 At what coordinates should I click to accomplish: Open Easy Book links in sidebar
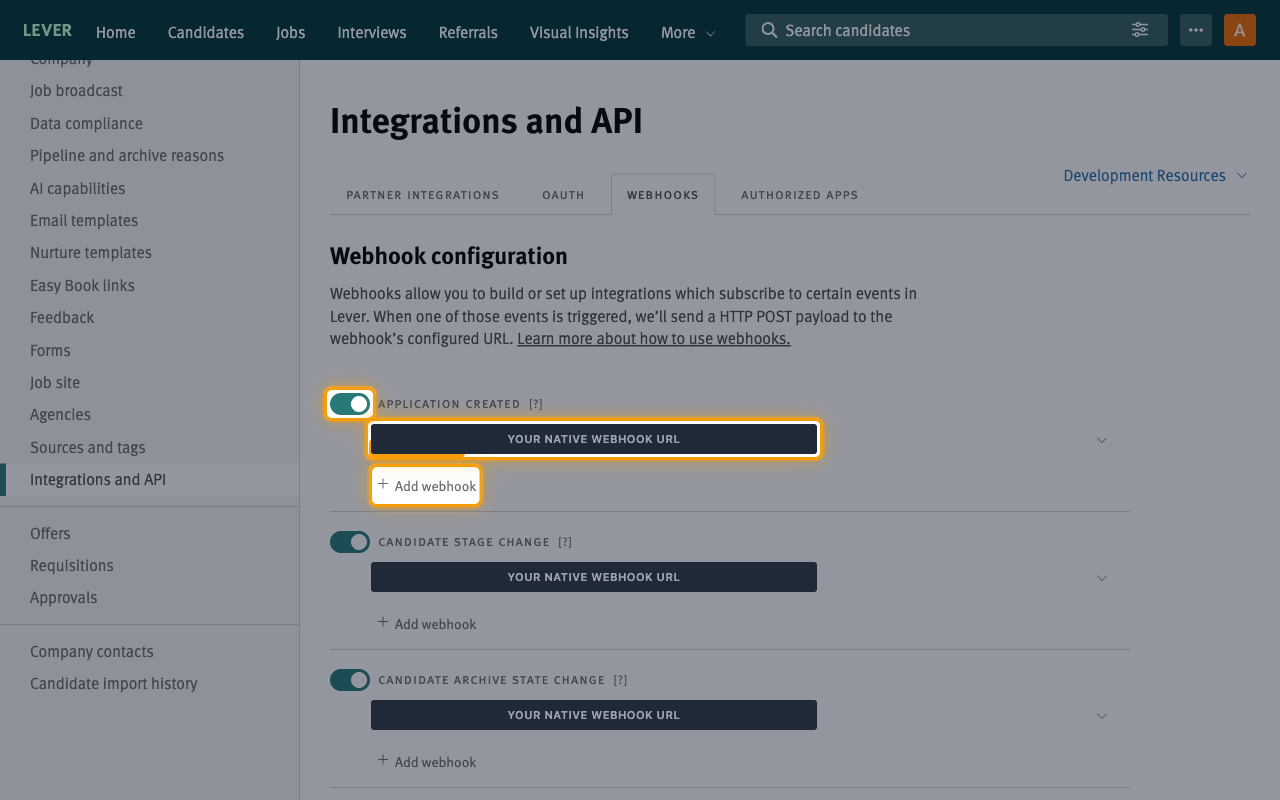(82, 286)
